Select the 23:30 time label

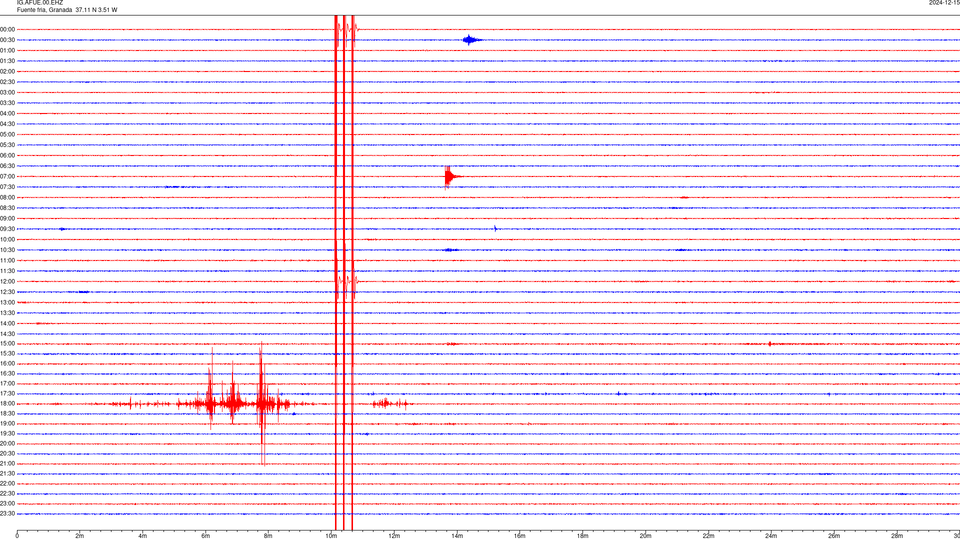8,514
